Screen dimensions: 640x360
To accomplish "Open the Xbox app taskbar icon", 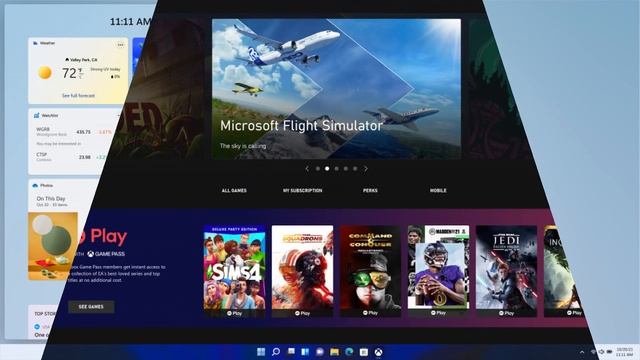I will 379,352.
